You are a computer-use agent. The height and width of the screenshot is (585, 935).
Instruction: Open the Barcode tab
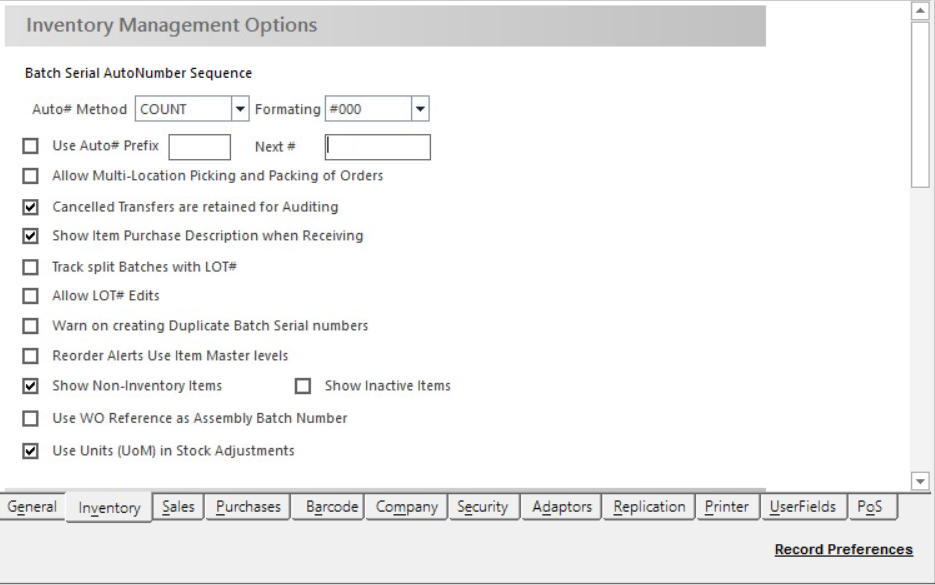332,507
